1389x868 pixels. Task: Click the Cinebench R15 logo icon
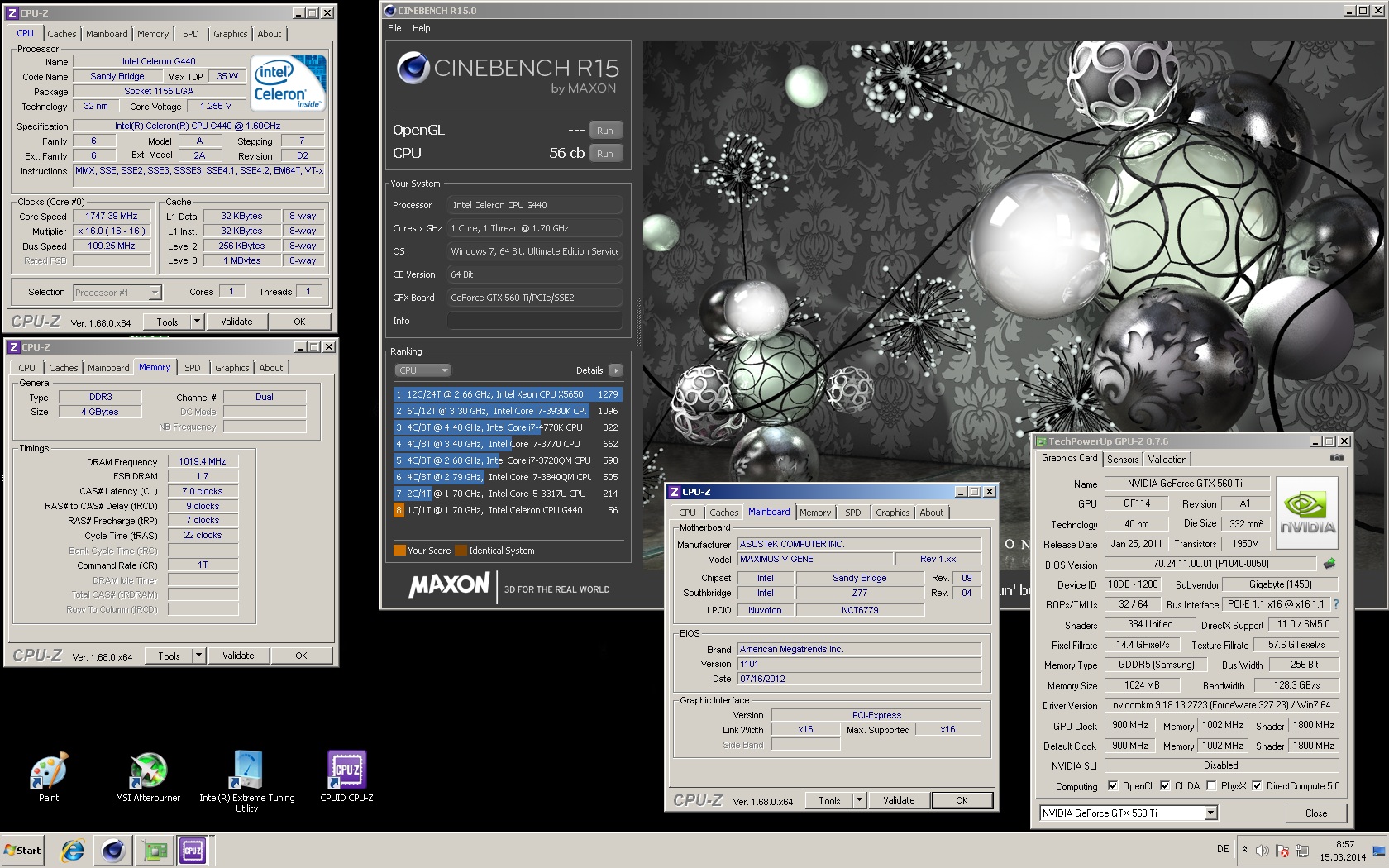click(x=413, y=68)
